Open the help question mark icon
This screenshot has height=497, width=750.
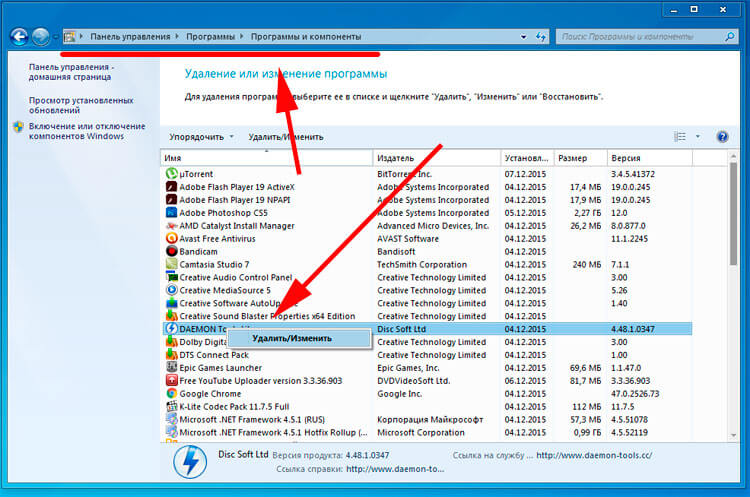coord(722,137)
